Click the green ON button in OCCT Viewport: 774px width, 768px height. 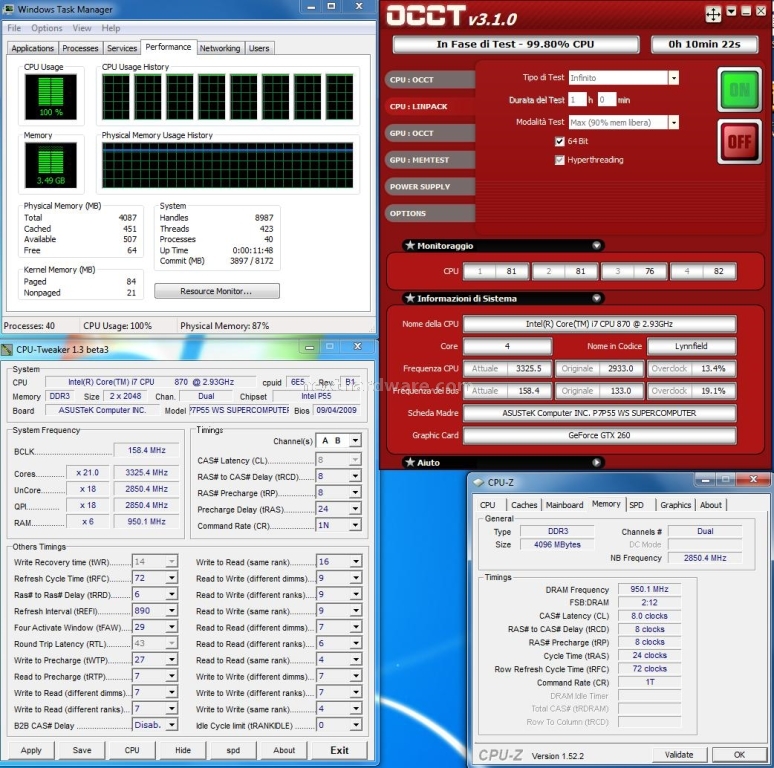[739, 89]
